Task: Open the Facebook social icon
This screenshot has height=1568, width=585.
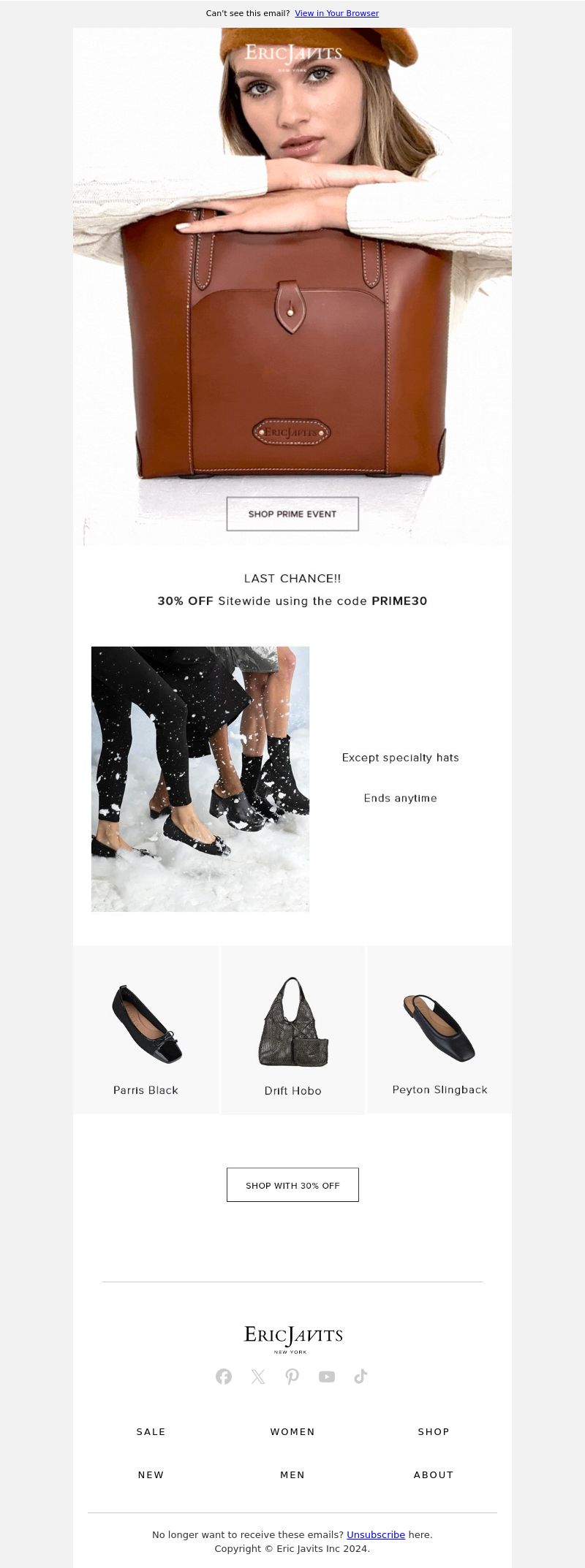Action: click(x=224, y=1377)
